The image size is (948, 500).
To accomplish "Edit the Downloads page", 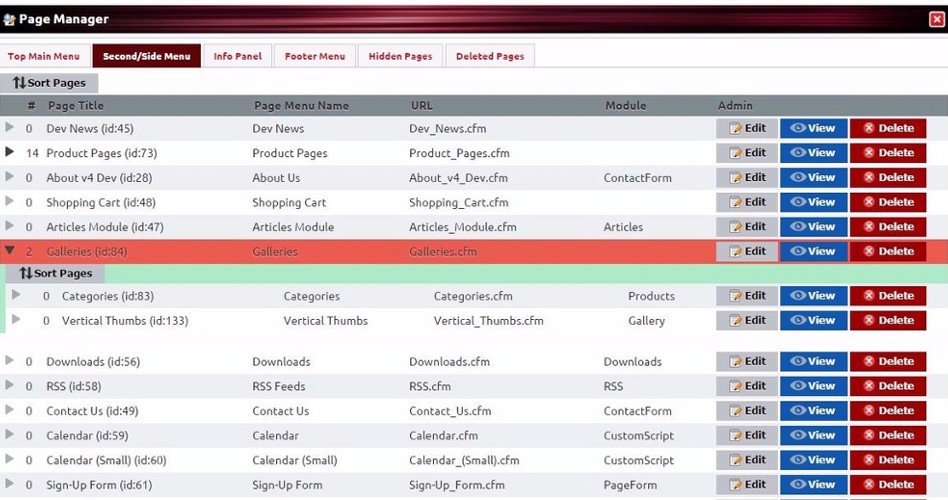I will 747,362.
